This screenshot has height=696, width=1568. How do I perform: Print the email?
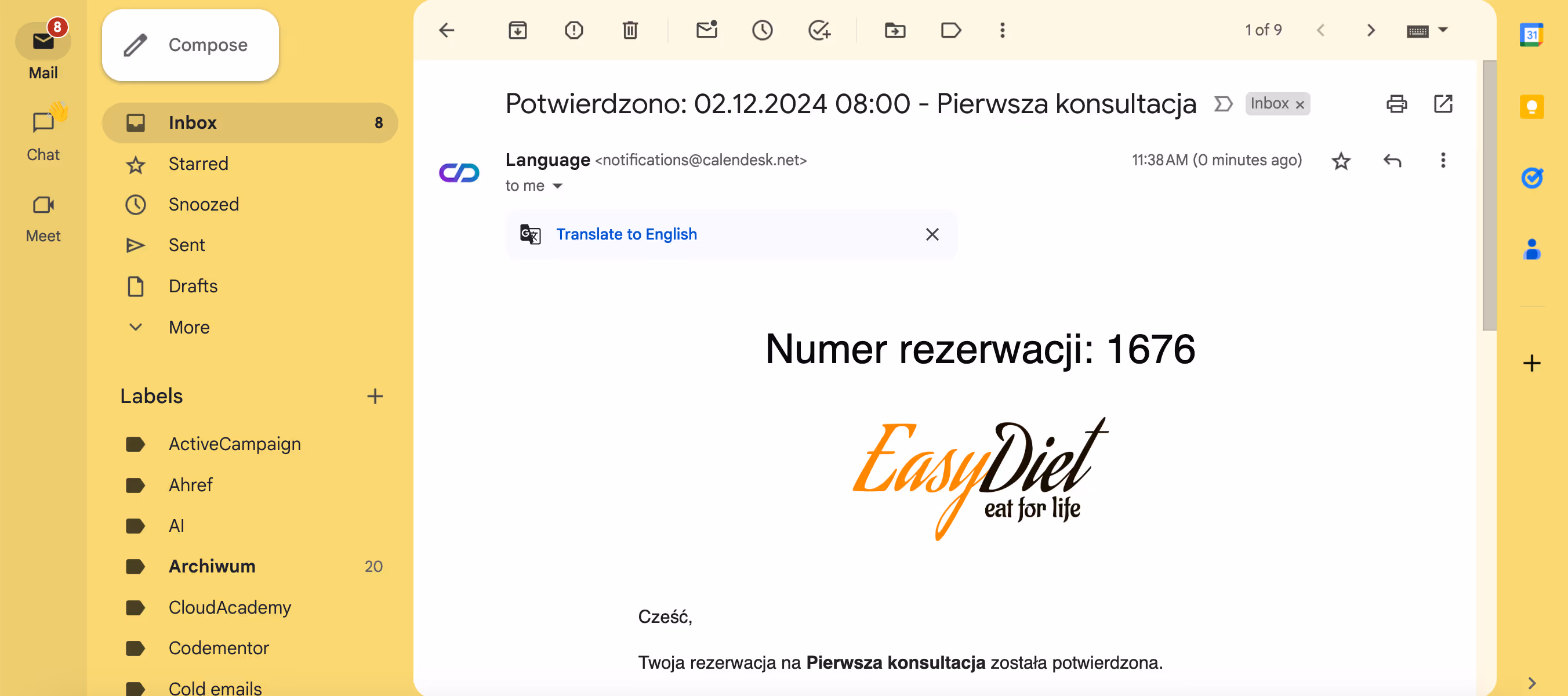pos(1396,104)
